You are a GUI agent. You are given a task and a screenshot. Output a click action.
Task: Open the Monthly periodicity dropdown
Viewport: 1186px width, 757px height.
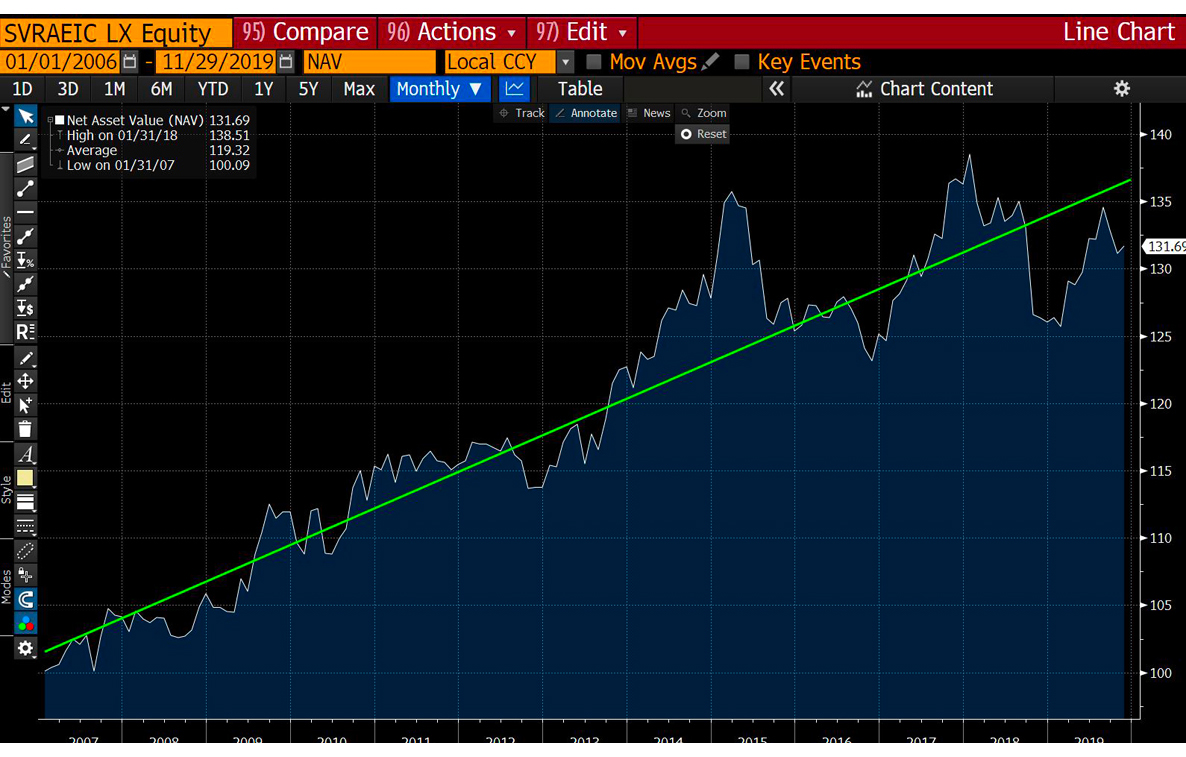439,89
